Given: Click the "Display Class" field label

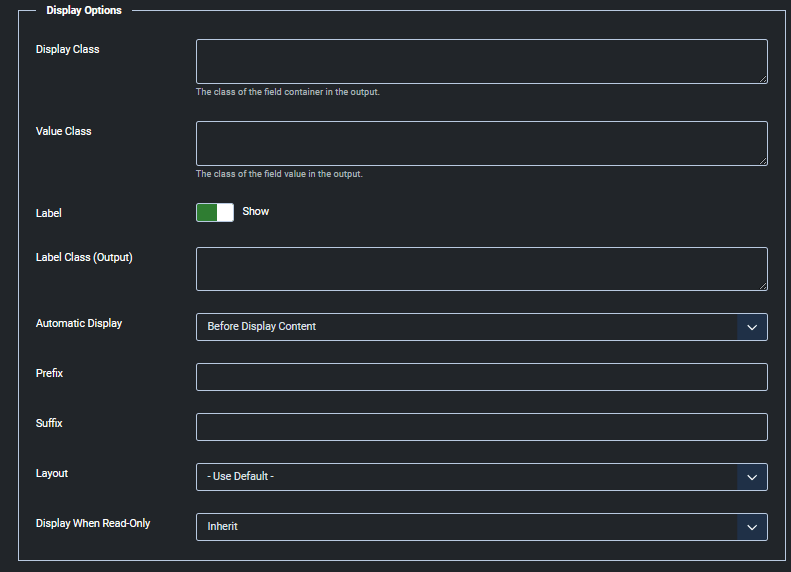Looking at the screenshot, I should tap(68, 49).
